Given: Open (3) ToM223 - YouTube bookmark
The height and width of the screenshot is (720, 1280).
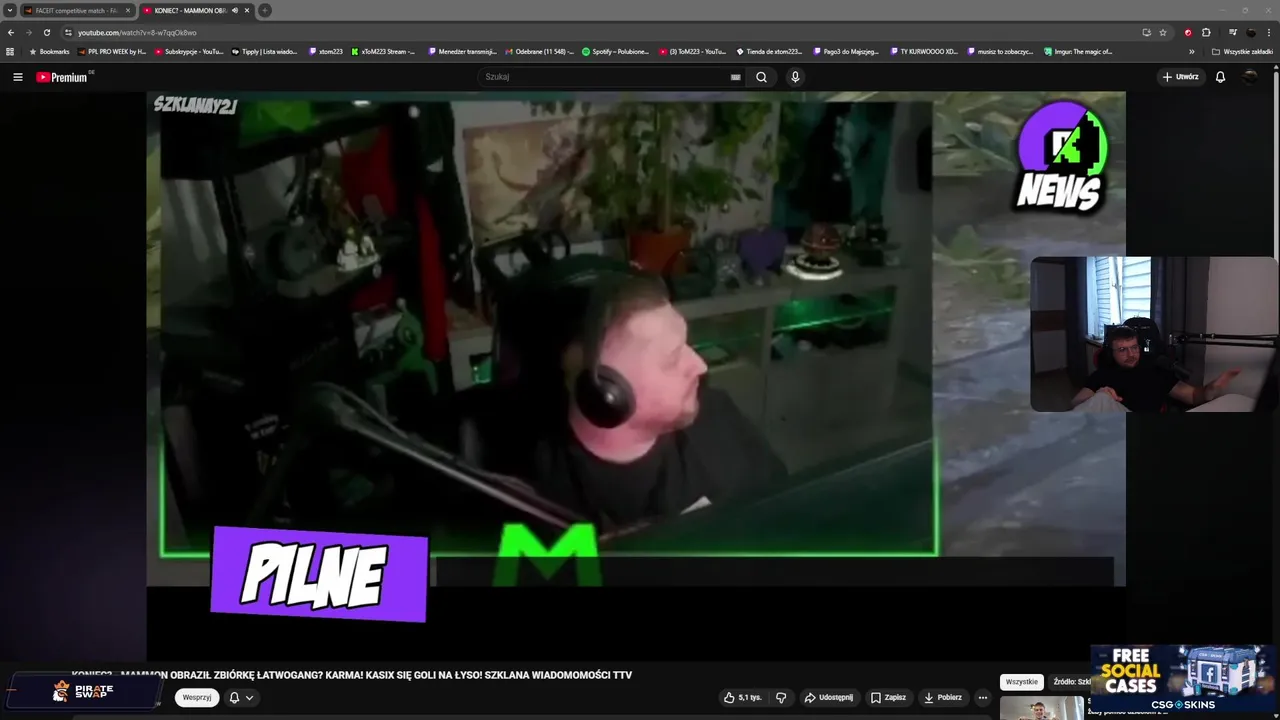Looking at the screenshot, I should point(692,51).
